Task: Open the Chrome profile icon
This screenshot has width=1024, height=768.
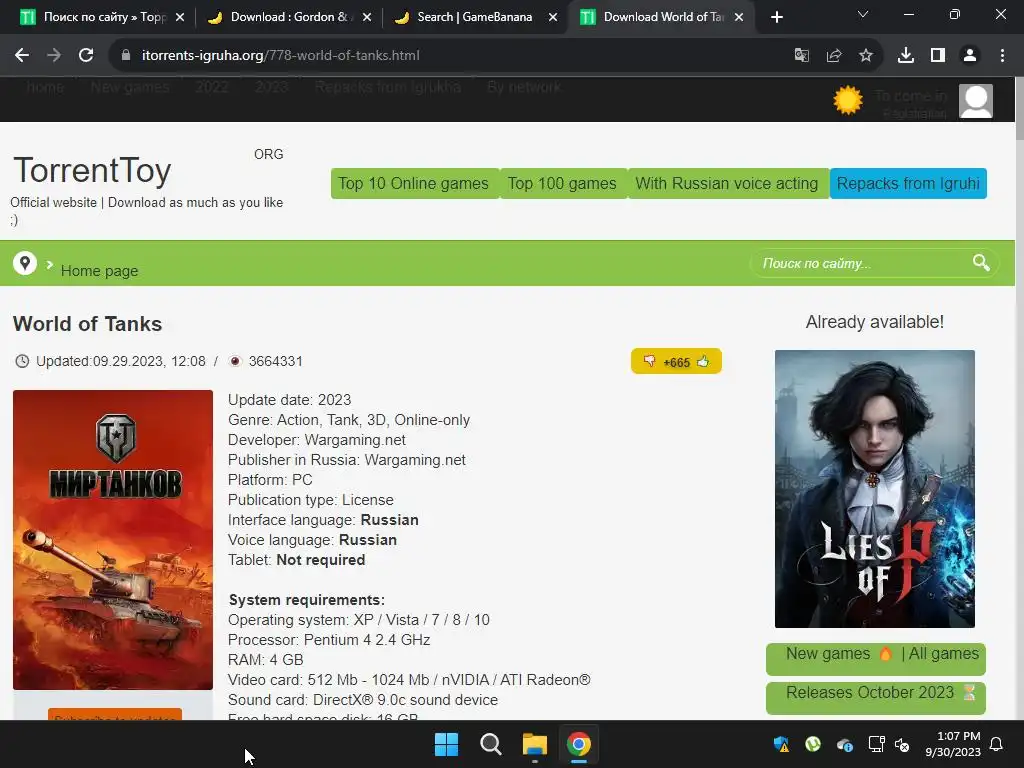Action: coord(970,56)
